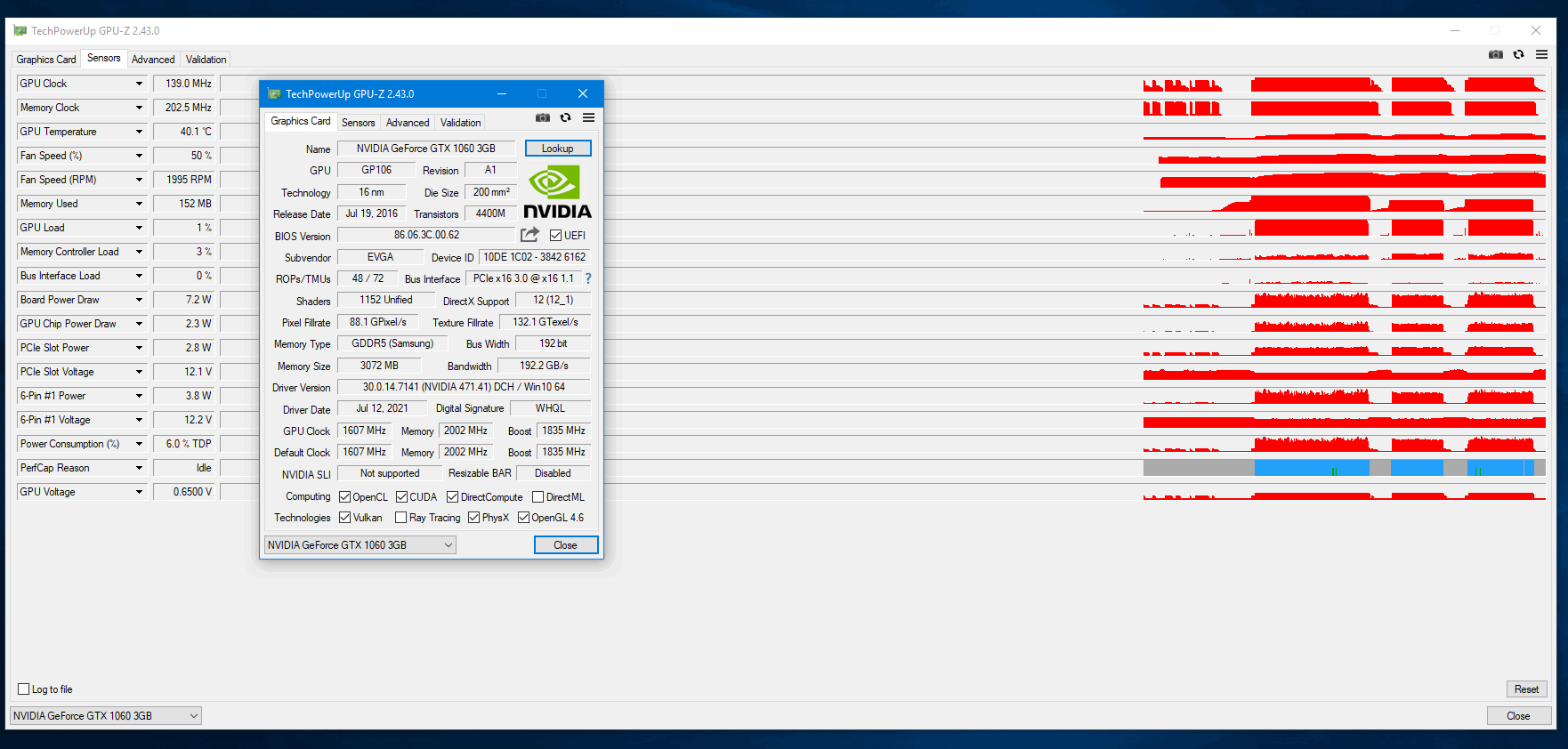Open the GPU Load sensor dropdown

point(139,228)
